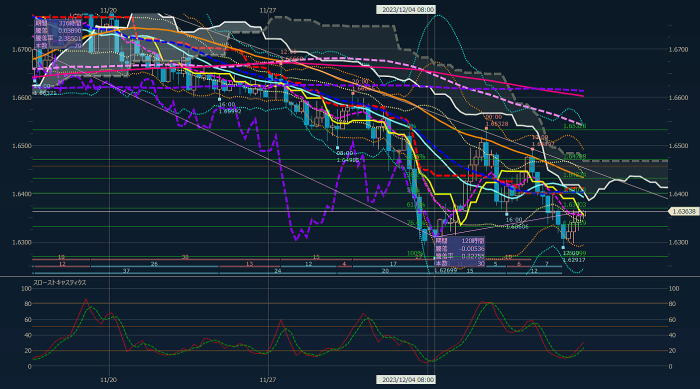The height and width of the screenshot is (389, 700).
Task: Click the 2.38501 value in the top-left info box
Action: click(70, 38)
